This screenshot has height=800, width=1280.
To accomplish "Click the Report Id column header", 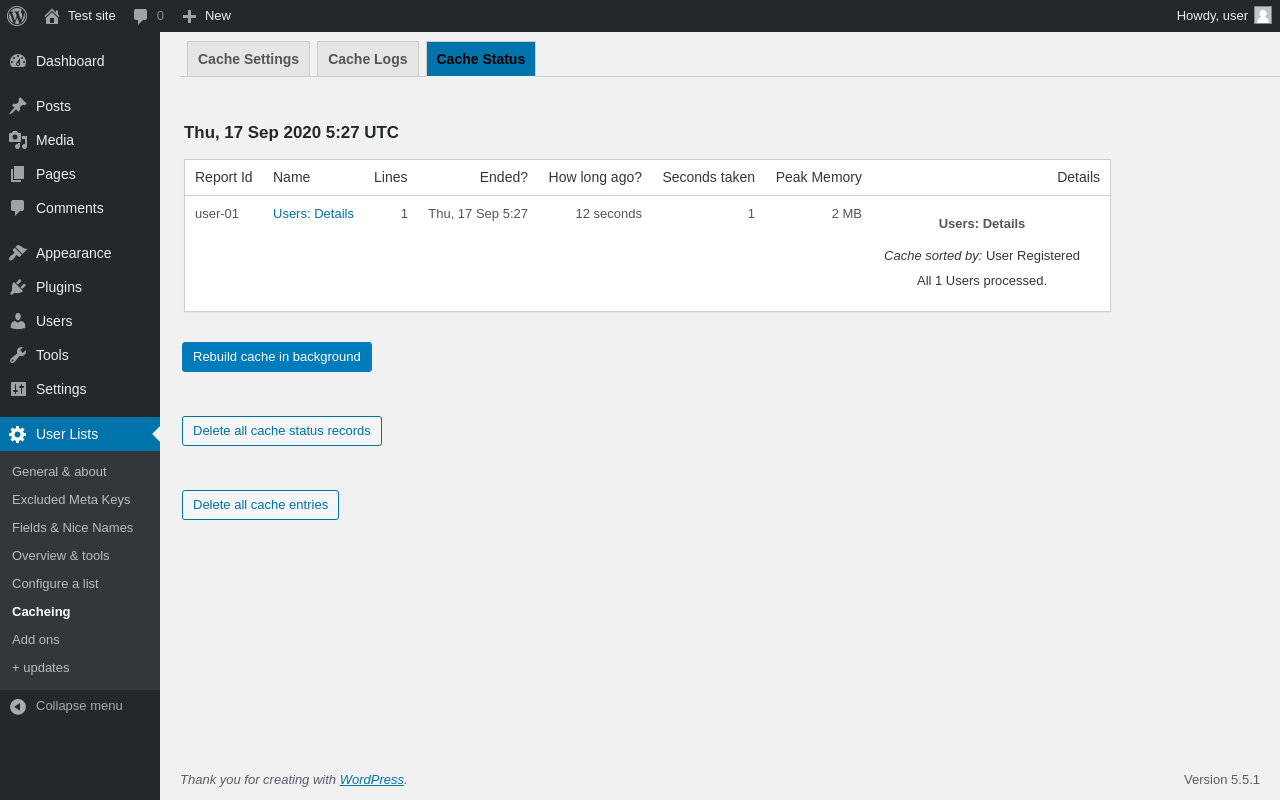I will pyautogui.click(x=224, y=177).
